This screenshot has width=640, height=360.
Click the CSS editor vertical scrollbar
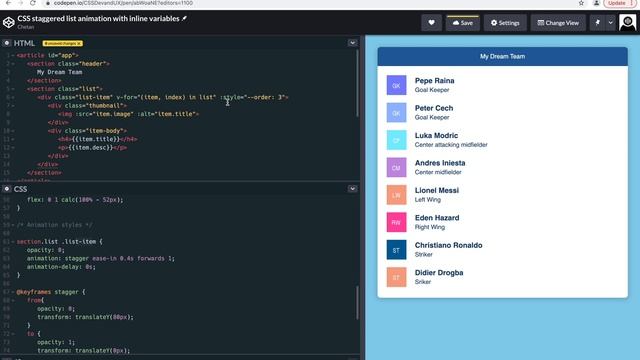point(358,303)
